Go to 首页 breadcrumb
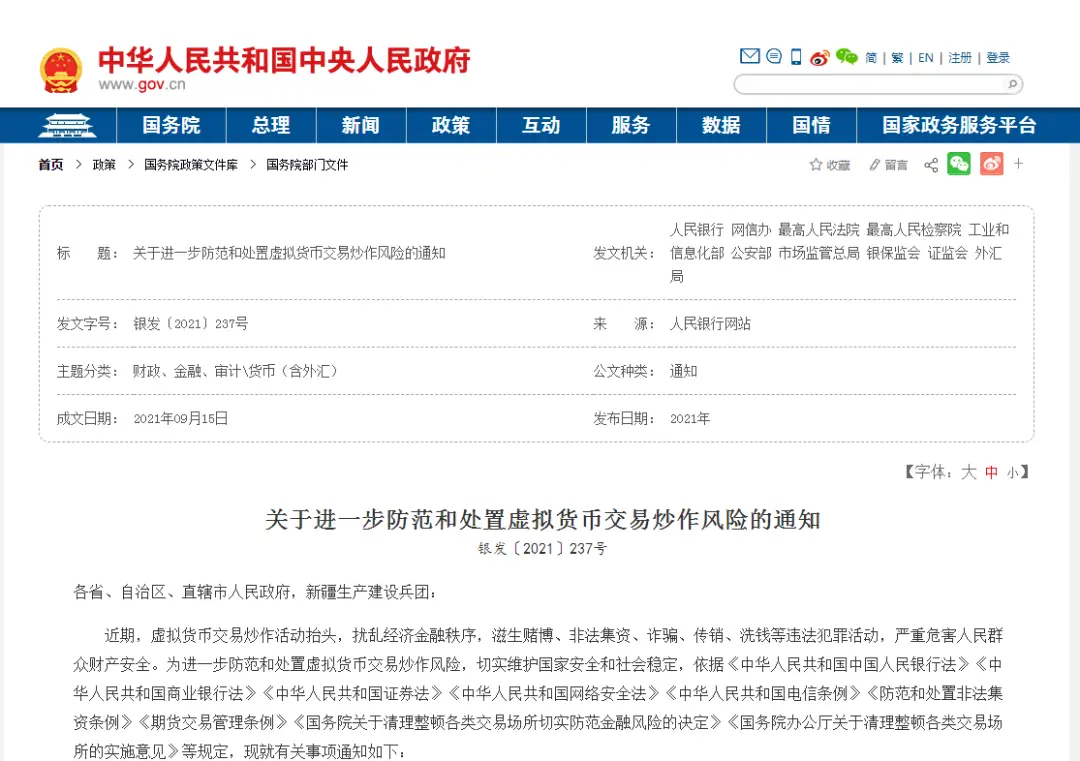The image size is (1080, 761). (x=51, y=165)
